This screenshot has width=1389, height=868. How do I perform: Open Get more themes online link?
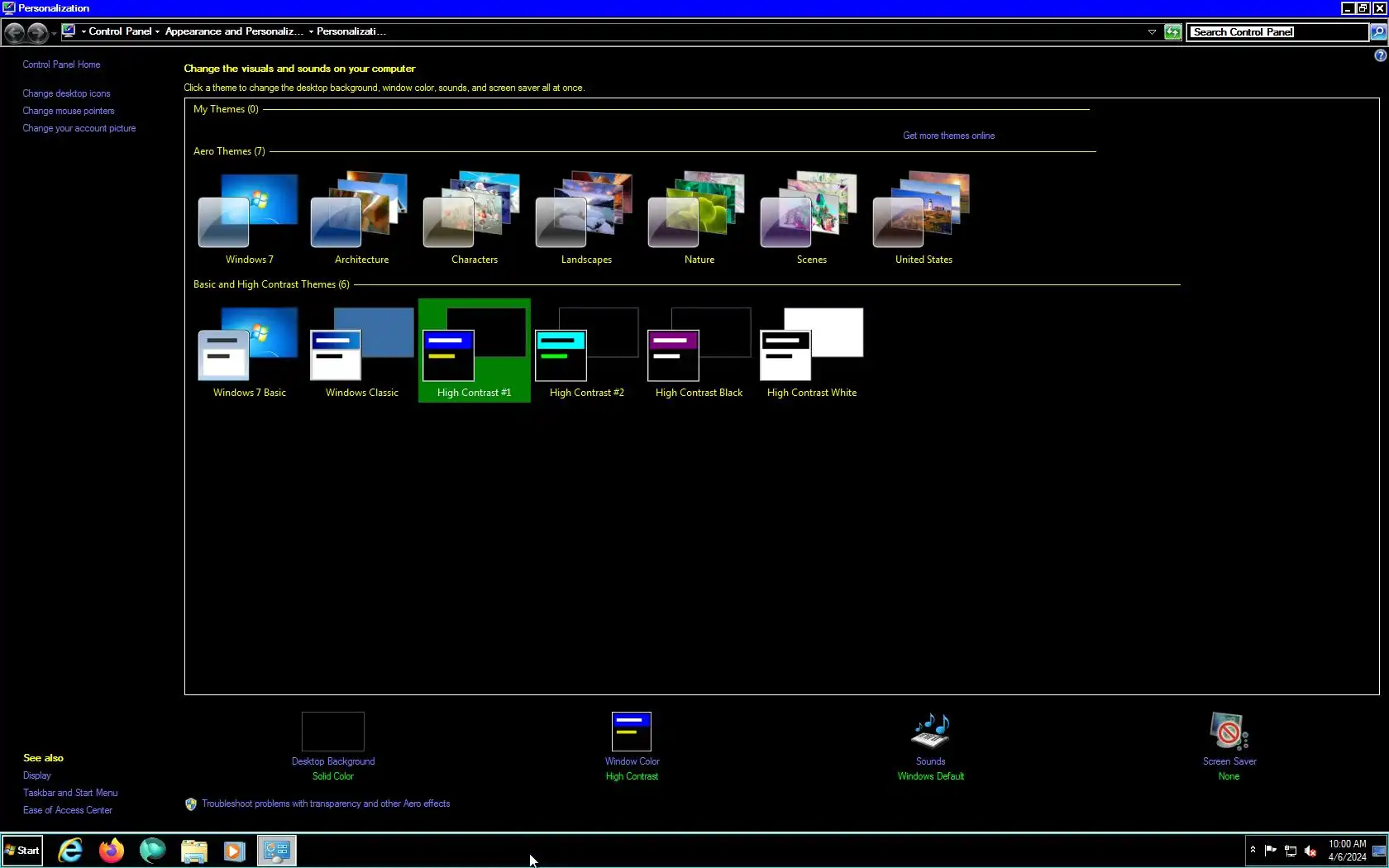[x=948, y=136]
